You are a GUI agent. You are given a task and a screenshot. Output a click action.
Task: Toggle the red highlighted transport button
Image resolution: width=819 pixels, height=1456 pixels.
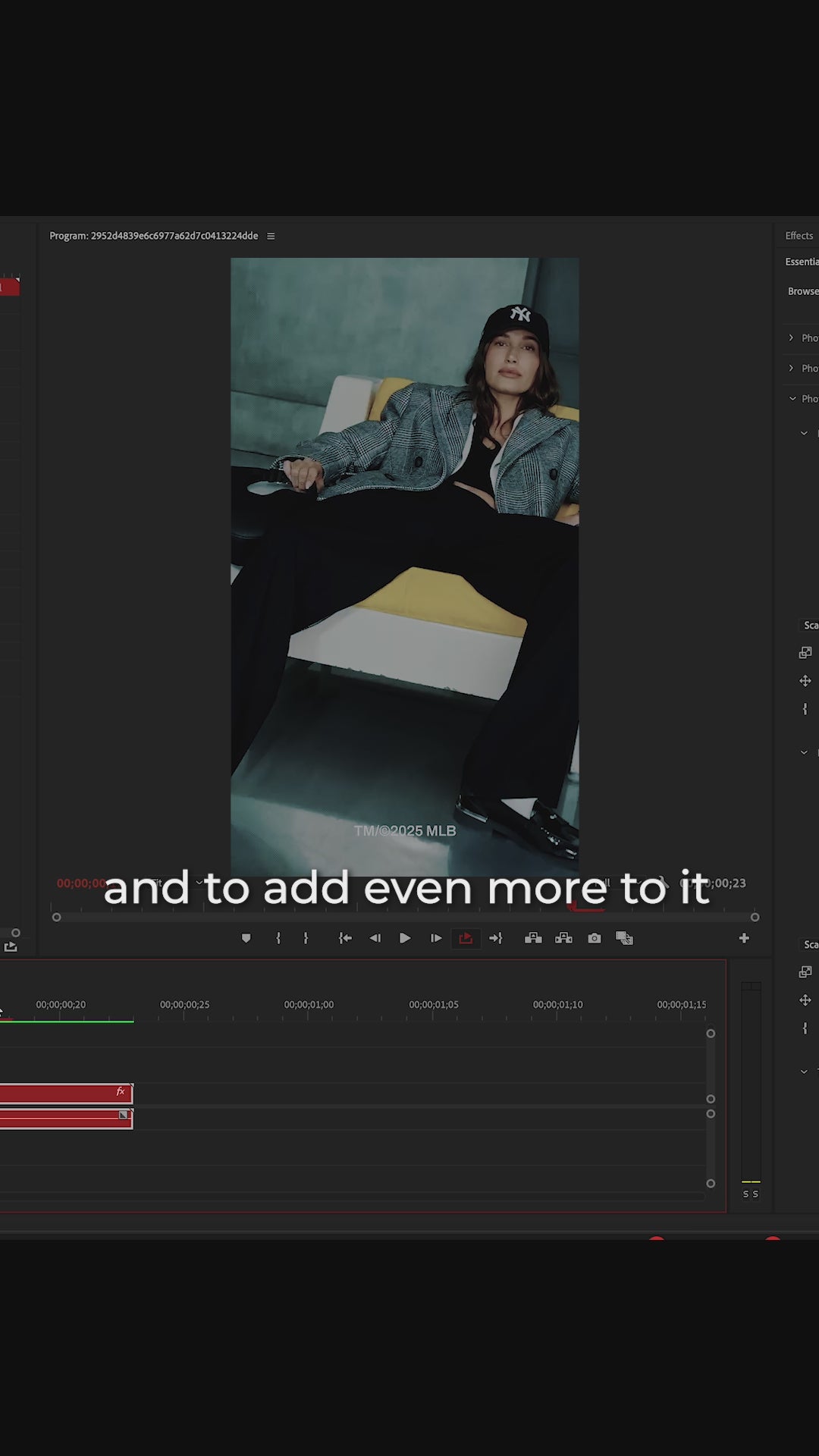[x=466, y=938]
